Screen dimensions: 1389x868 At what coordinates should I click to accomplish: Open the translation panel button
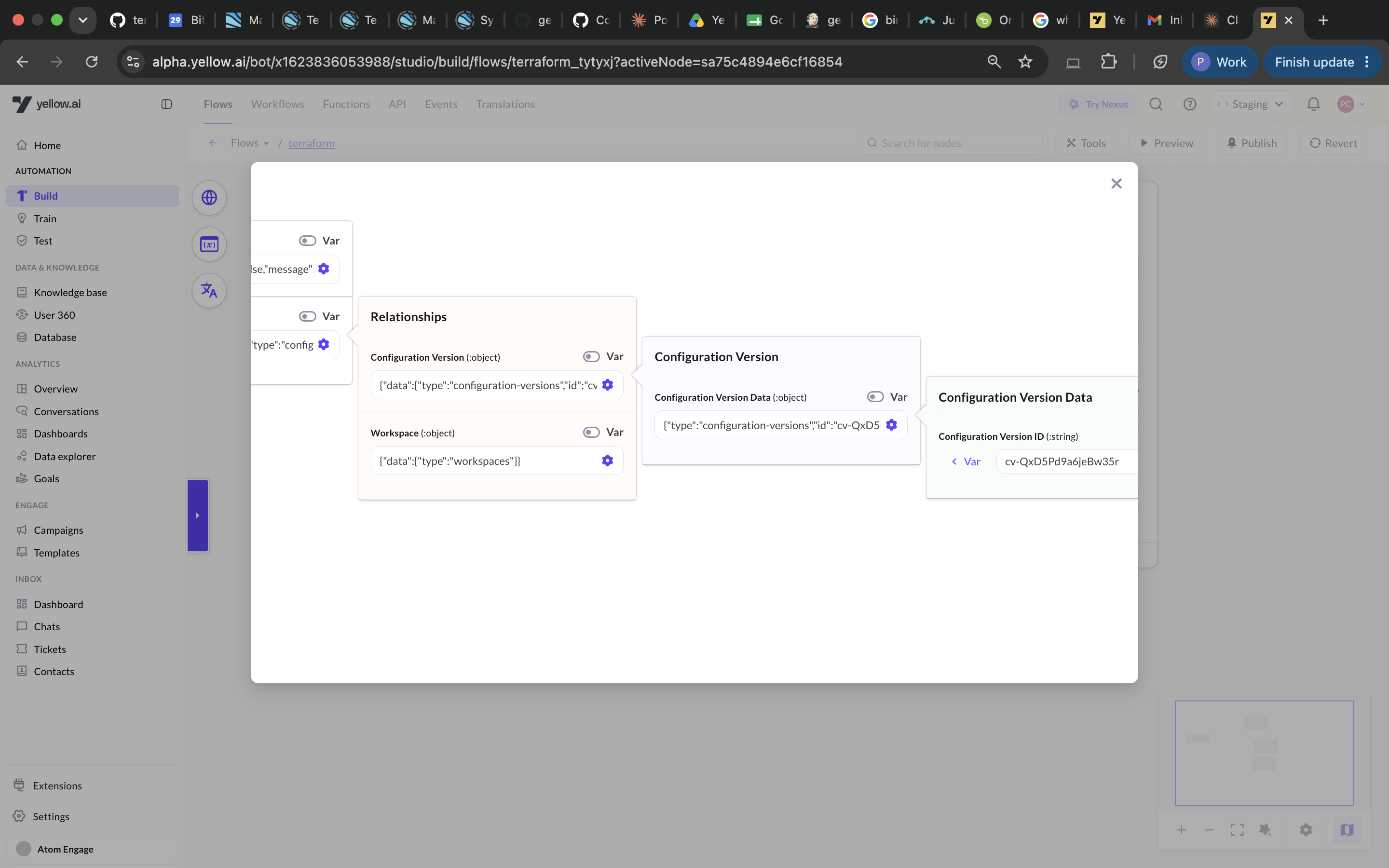209,290
